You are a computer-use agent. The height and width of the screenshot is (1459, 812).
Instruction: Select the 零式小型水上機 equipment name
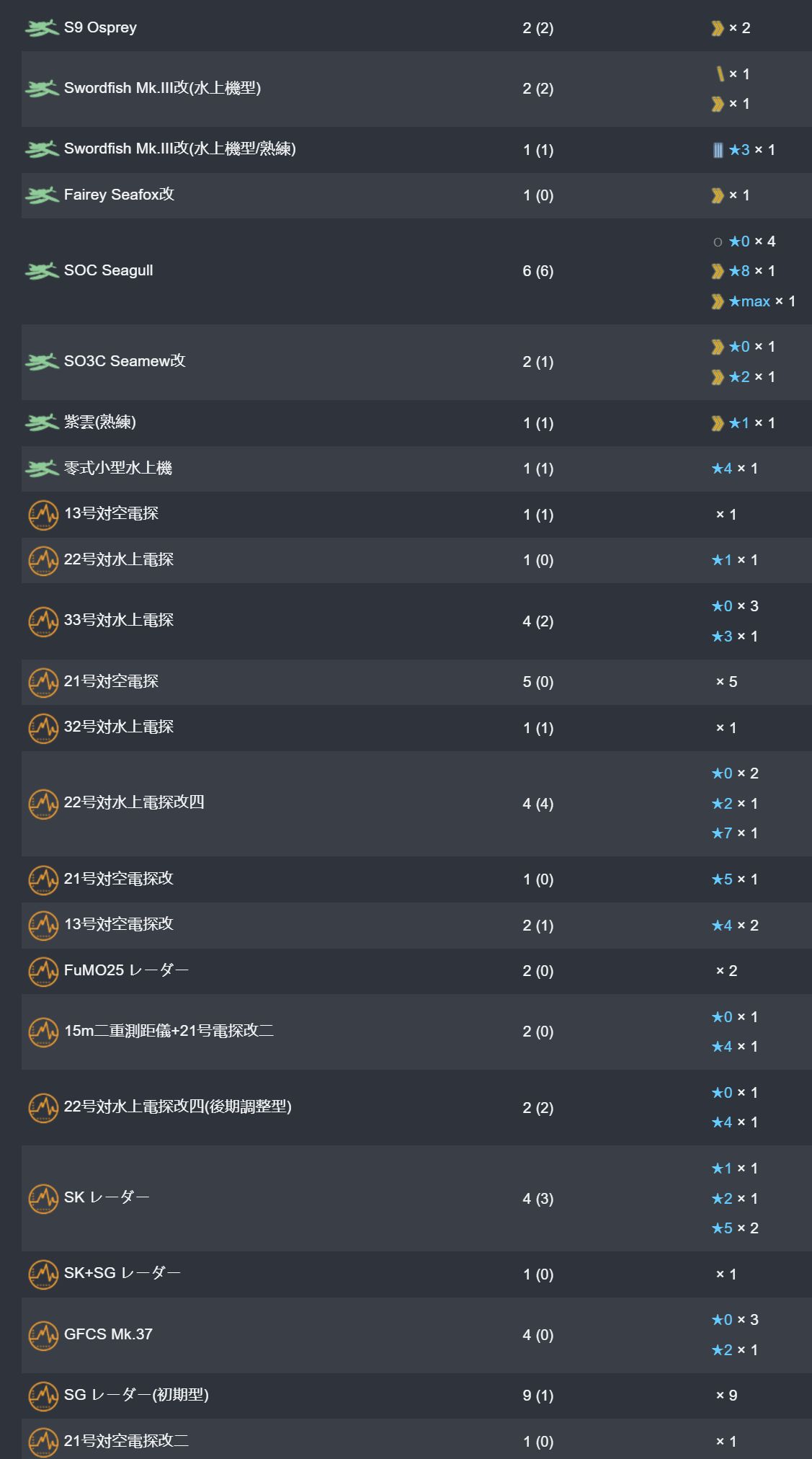118,469
